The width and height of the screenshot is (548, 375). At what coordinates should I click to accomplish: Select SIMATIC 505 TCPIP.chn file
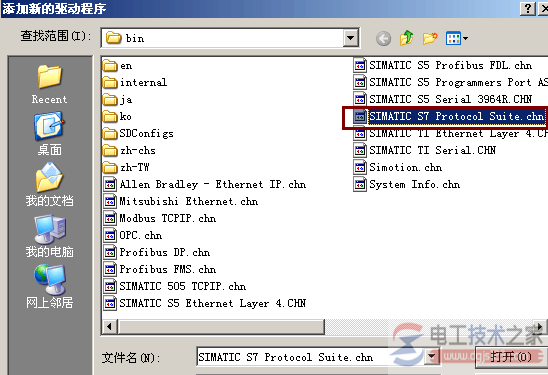[x=175, y=286]
